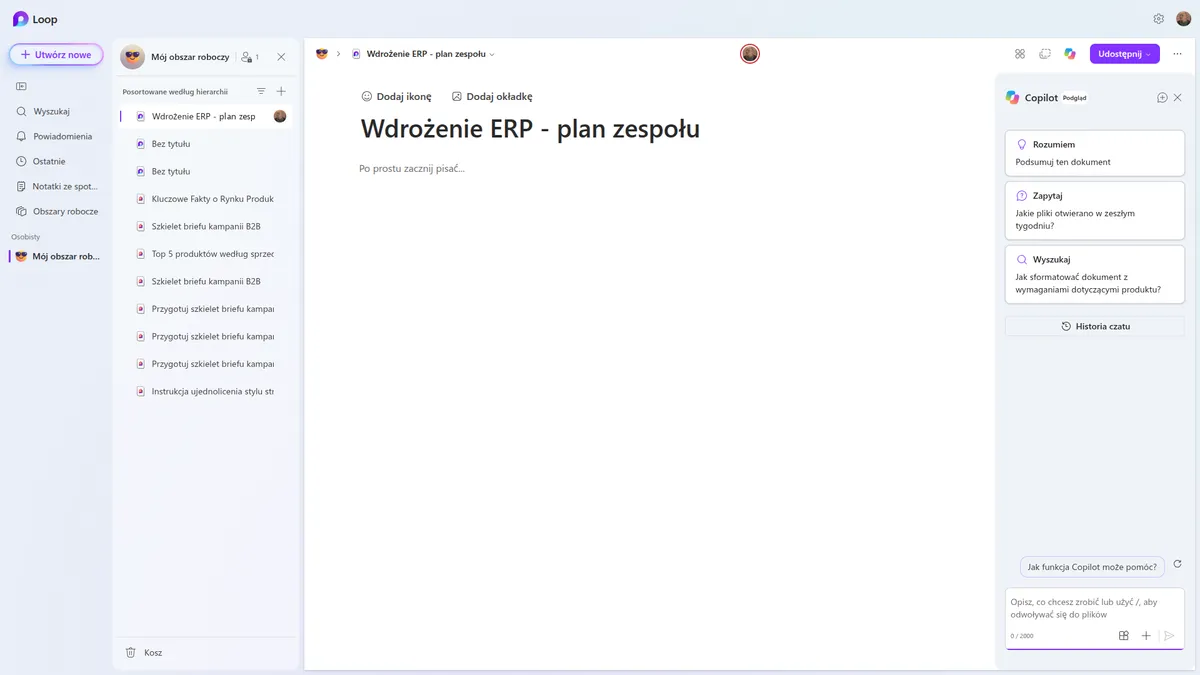Close the Copilot panel
1200x675 pixels.
(x=1178, y=97)
